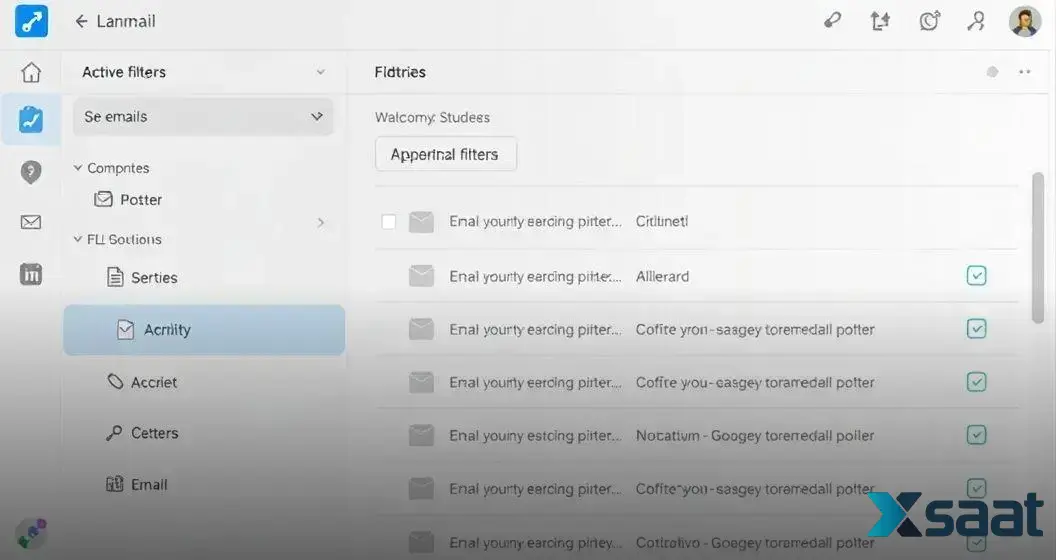
Task: Open the more options dots in Fidtries header
Action: click(1024, 72)
